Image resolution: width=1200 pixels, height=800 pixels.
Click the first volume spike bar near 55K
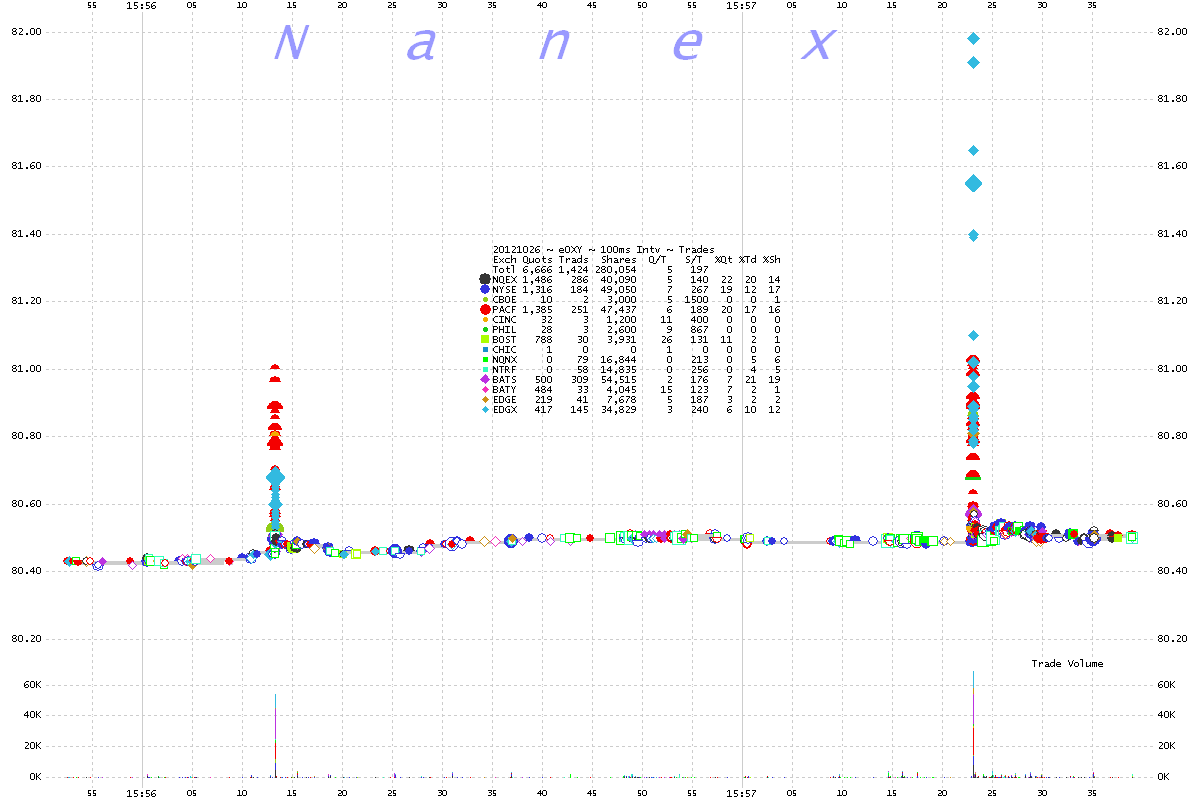click(x=275, y=735)
